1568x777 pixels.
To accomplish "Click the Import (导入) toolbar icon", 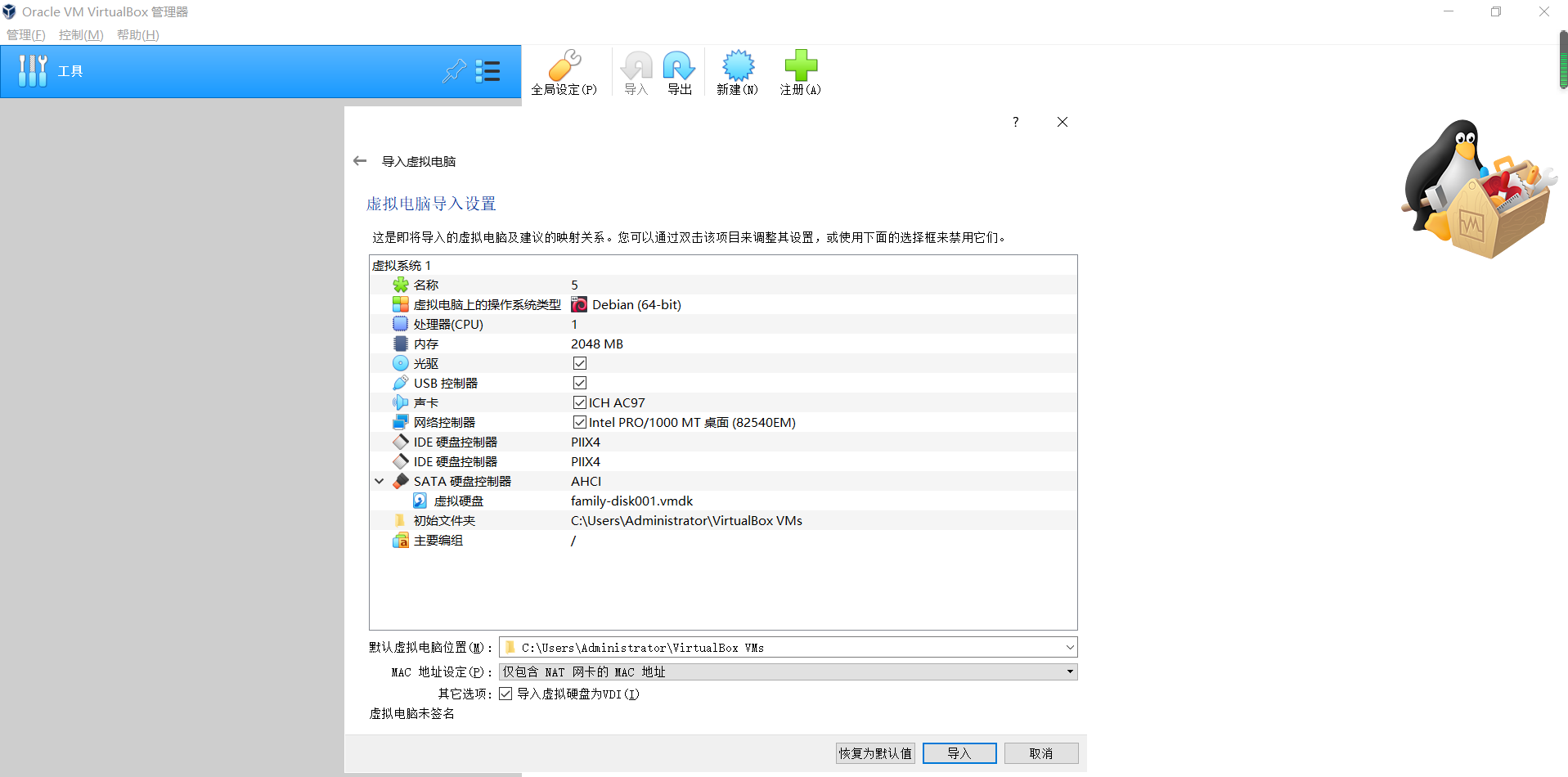I will point(636,65).
